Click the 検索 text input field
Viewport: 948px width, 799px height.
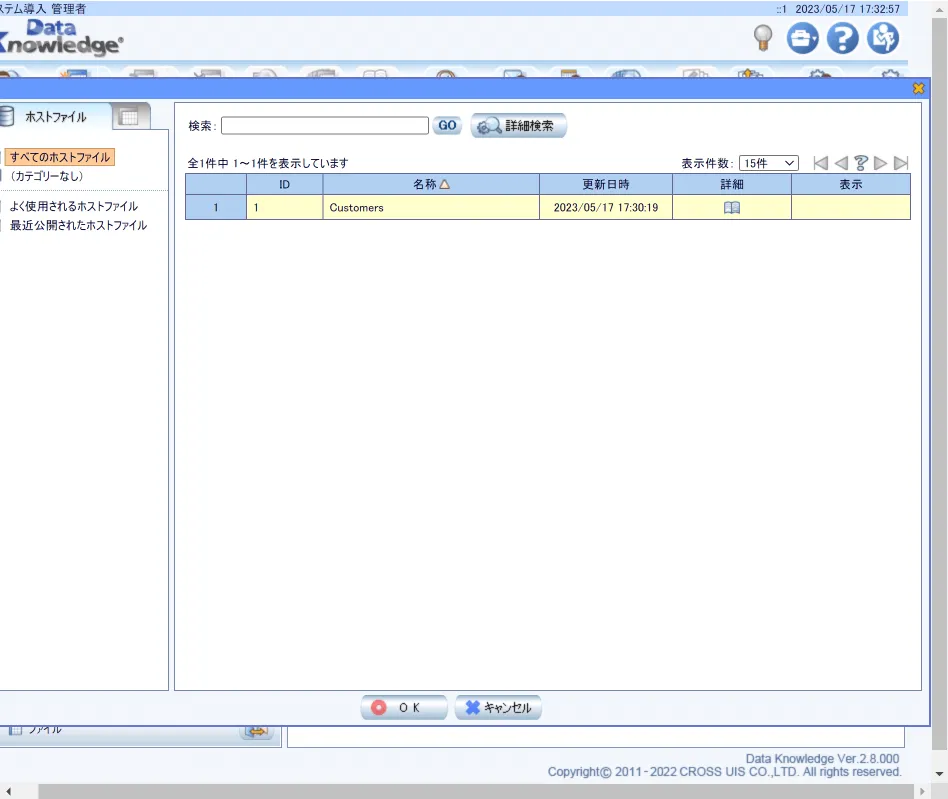pyautogui.click(x=325, y=126)
